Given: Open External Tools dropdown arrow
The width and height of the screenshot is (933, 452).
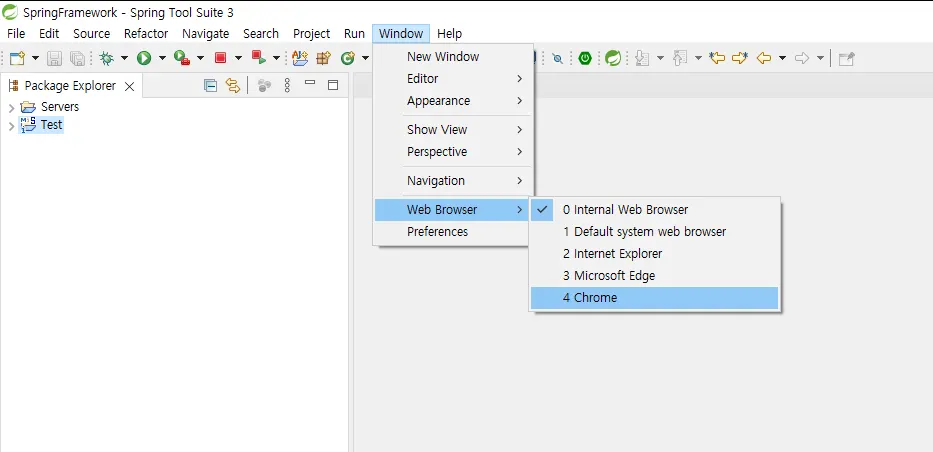Looking at the screenshot, I should 200,58.
